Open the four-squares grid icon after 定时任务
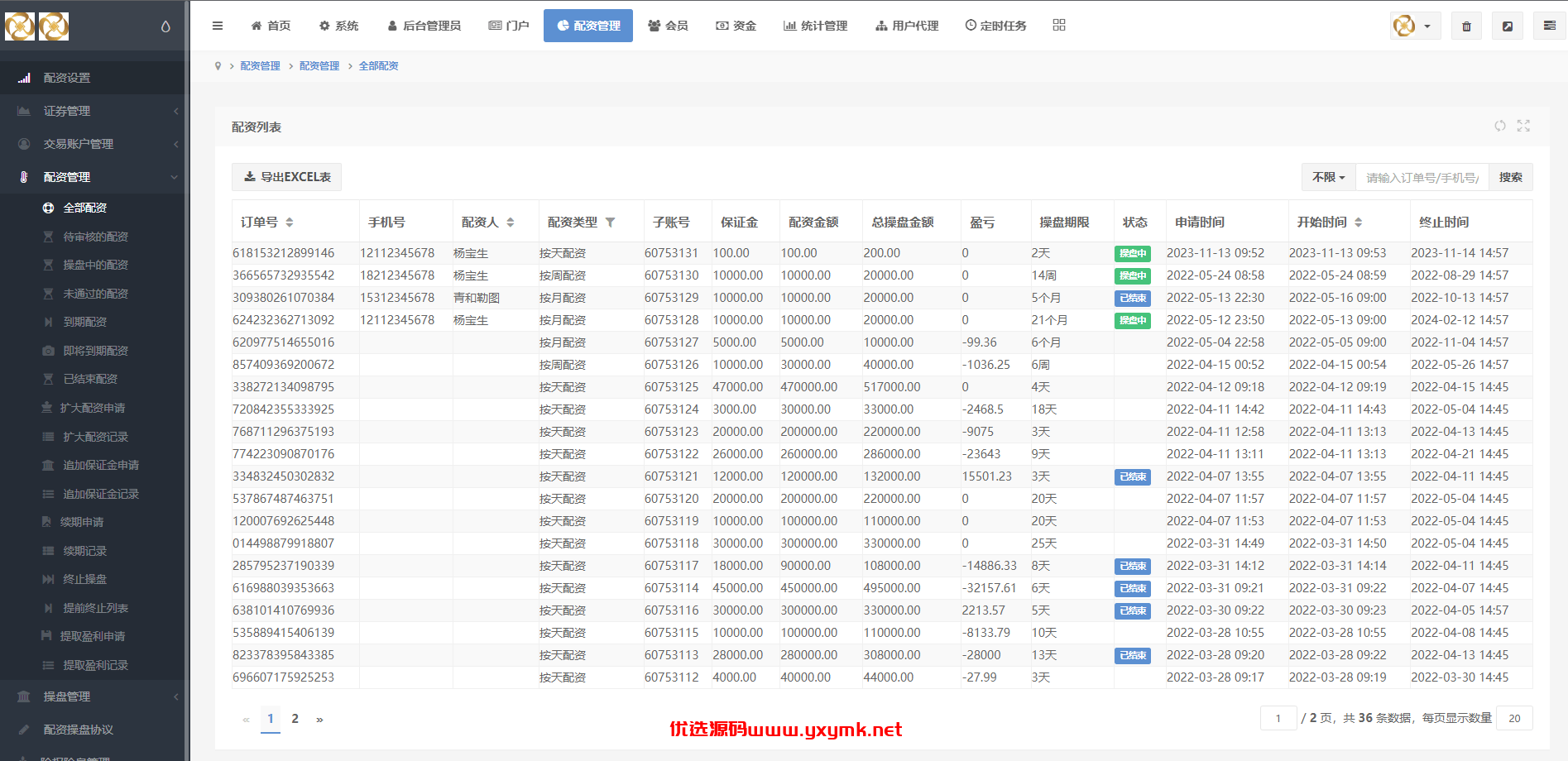The width and height of the screenshot is (1568, 761). (1059, 26)
